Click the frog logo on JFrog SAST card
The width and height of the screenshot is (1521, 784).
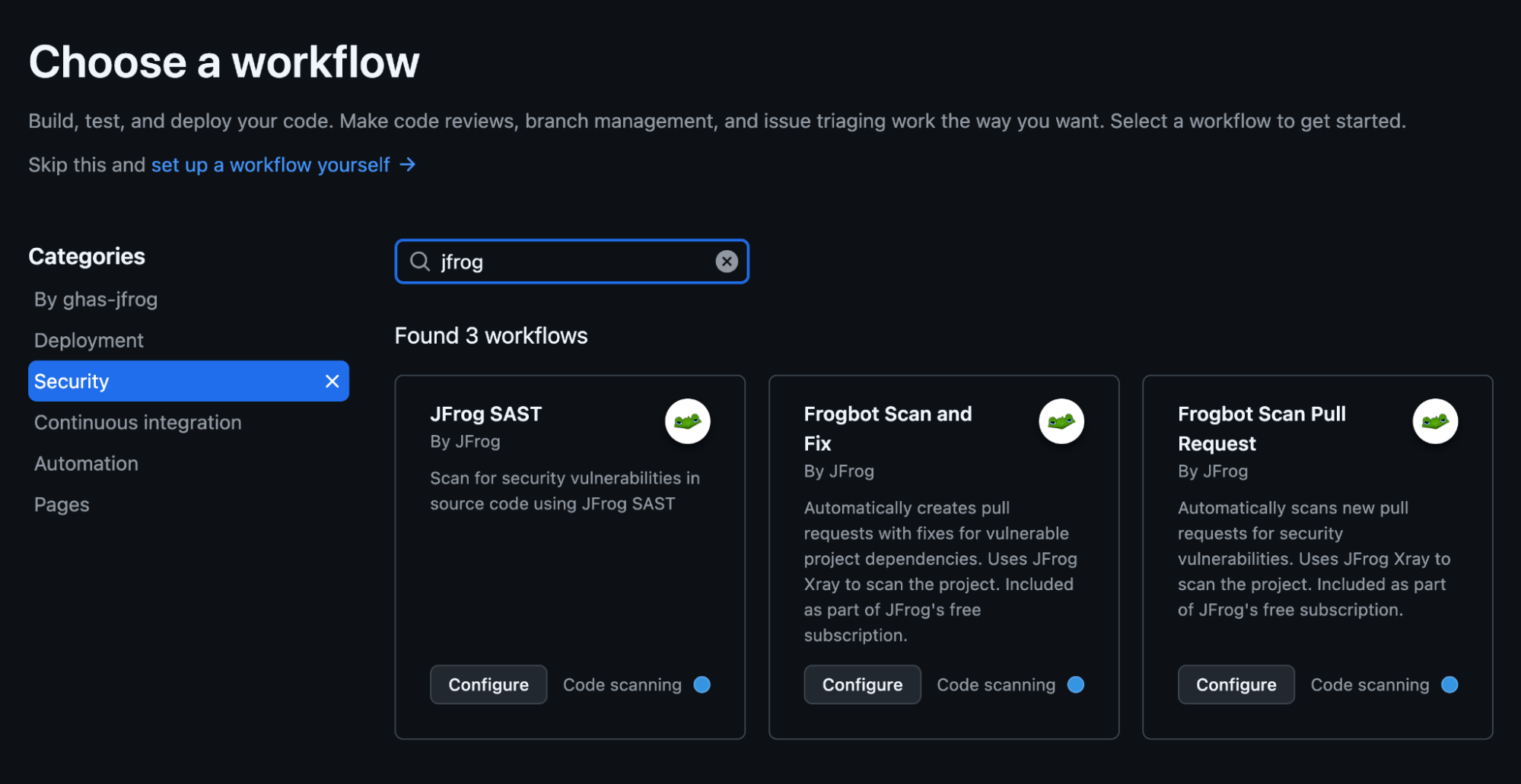coord(687,421)
